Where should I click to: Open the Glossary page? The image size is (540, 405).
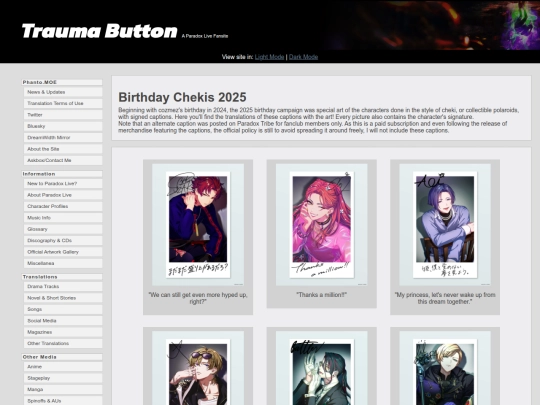pyautogui.click(x=63, y=229)
